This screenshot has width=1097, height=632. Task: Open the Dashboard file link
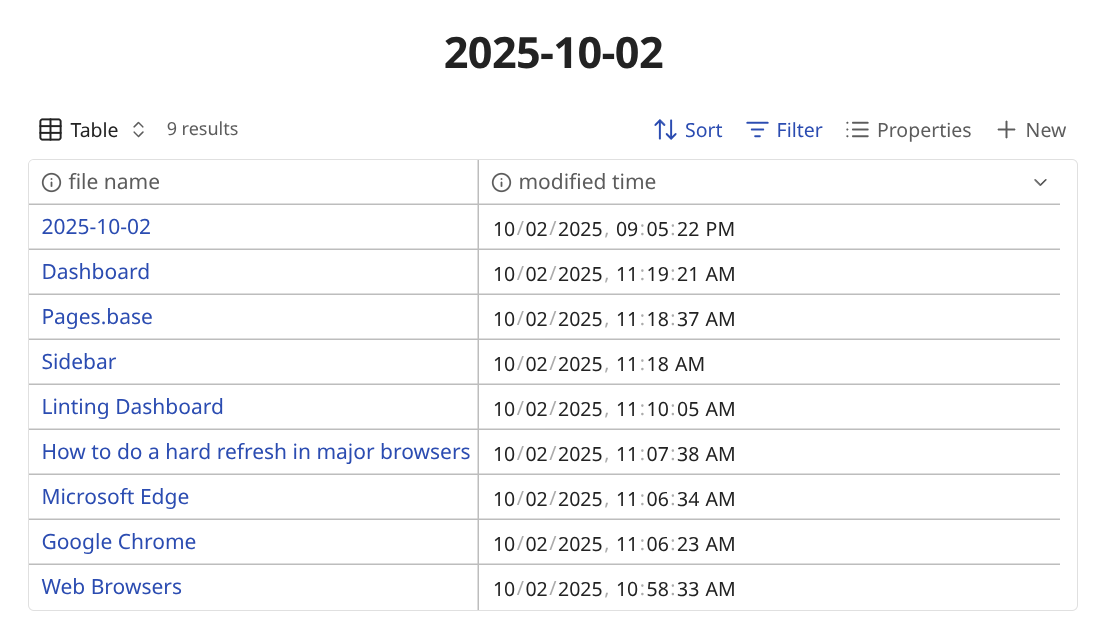coord(95,272)
